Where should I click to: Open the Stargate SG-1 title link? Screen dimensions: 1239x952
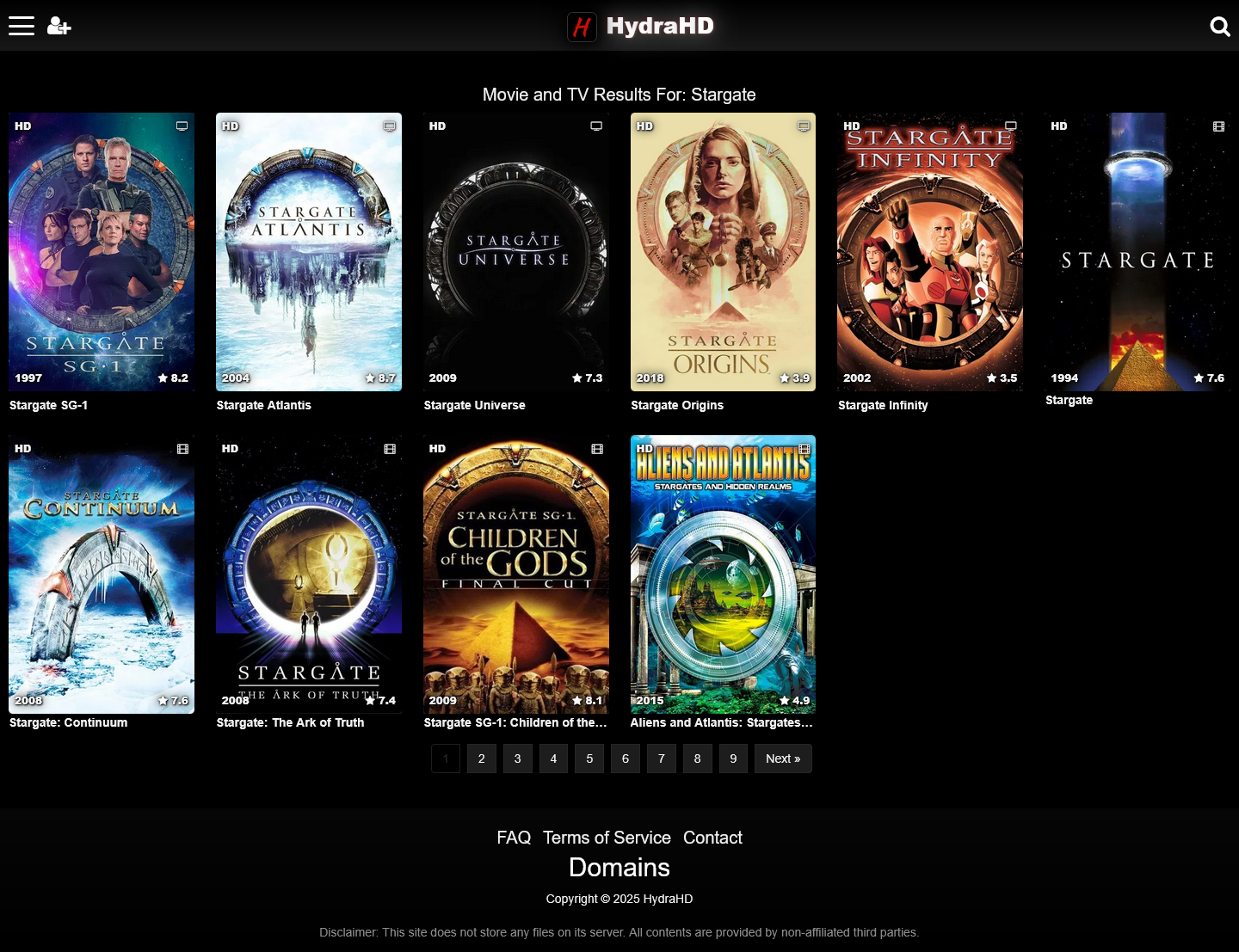(48, 405)
